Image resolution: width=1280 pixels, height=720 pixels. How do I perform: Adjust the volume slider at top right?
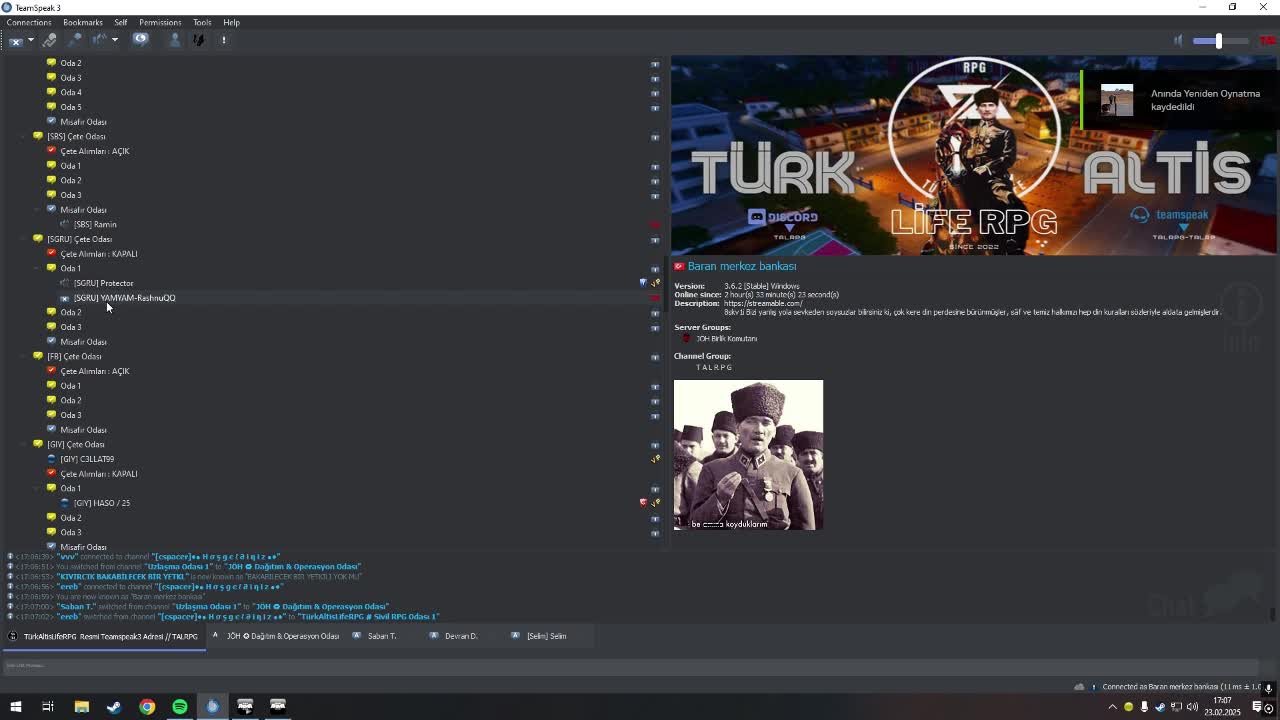pos(1218,40)
